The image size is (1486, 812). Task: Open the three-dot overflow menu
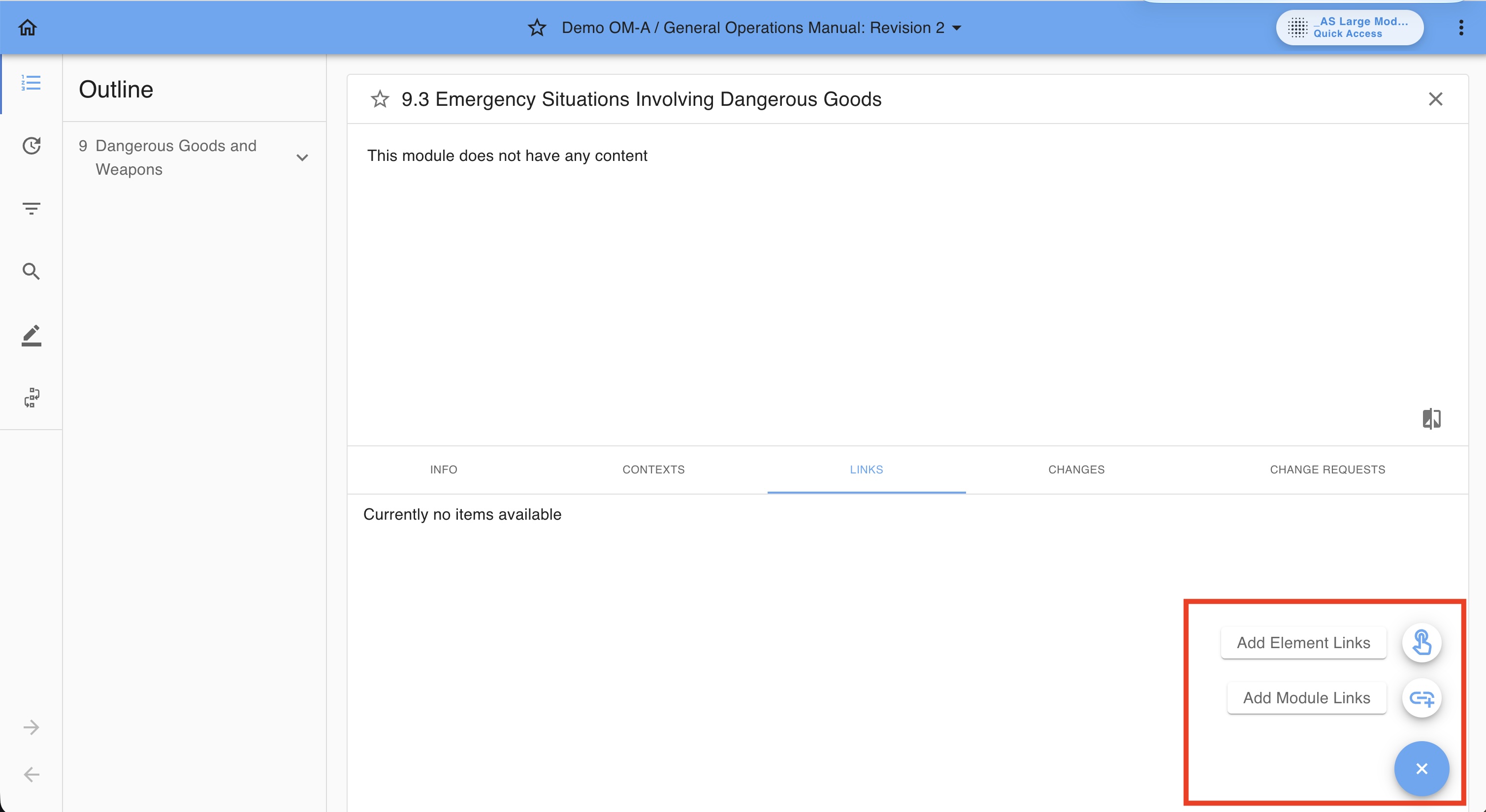point(1460,27)
